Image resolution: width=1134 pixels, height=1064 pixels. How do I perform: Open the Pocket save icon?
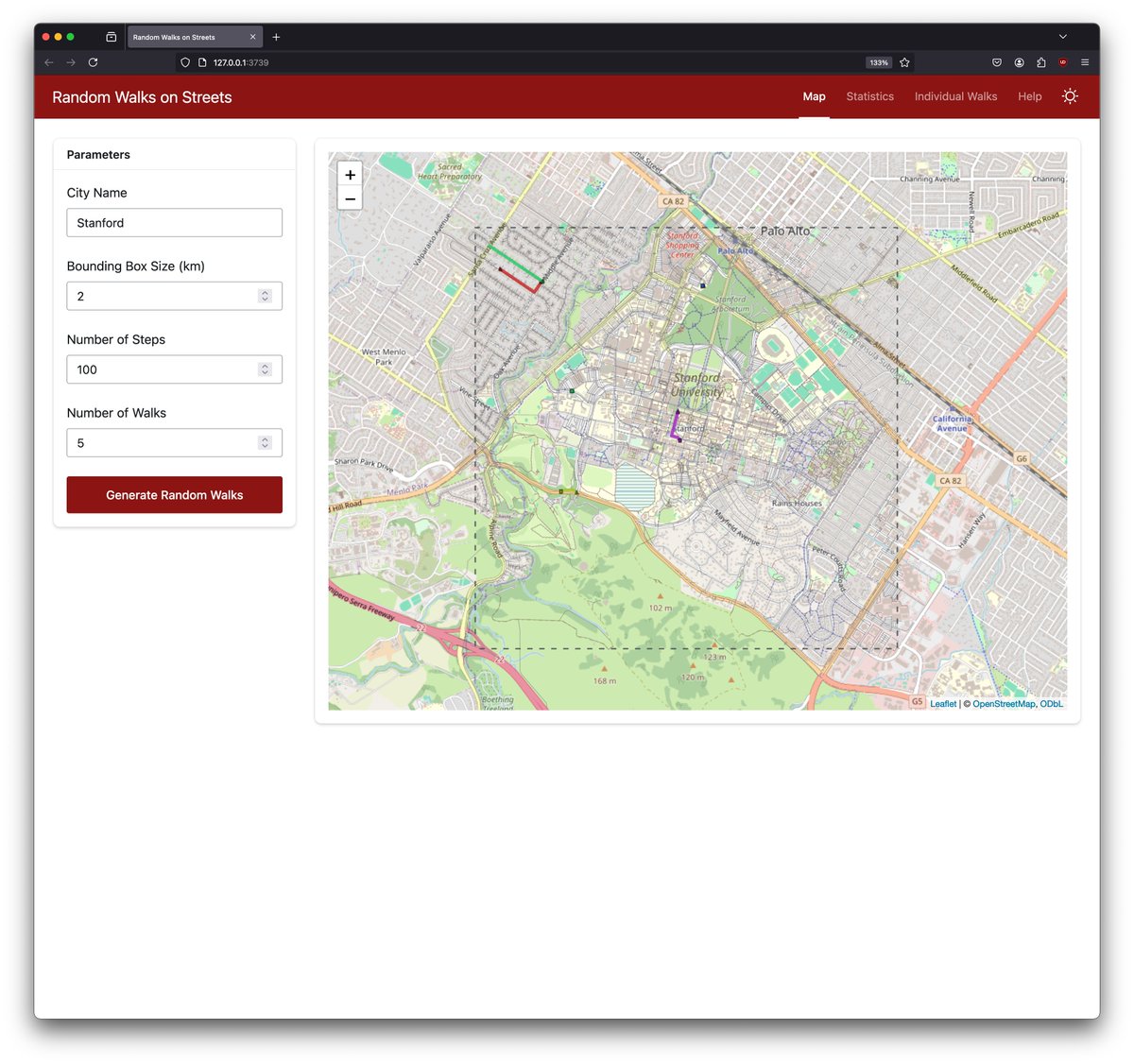click(x=996, y=62)
